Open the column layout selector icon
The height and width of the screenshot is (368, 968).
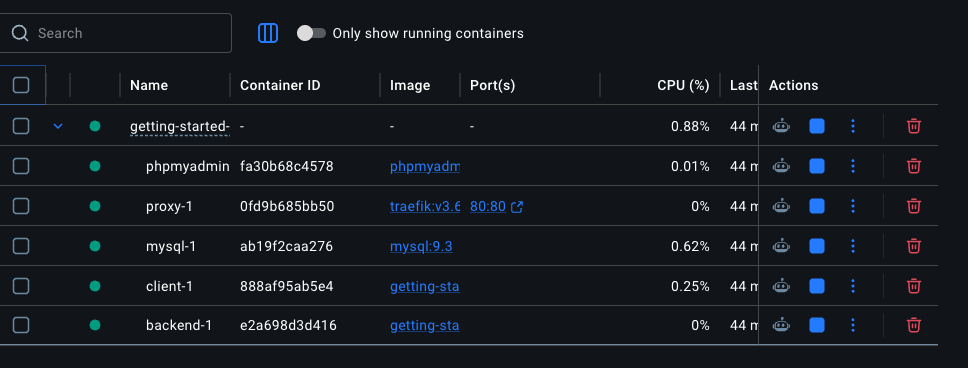(268, 33)
